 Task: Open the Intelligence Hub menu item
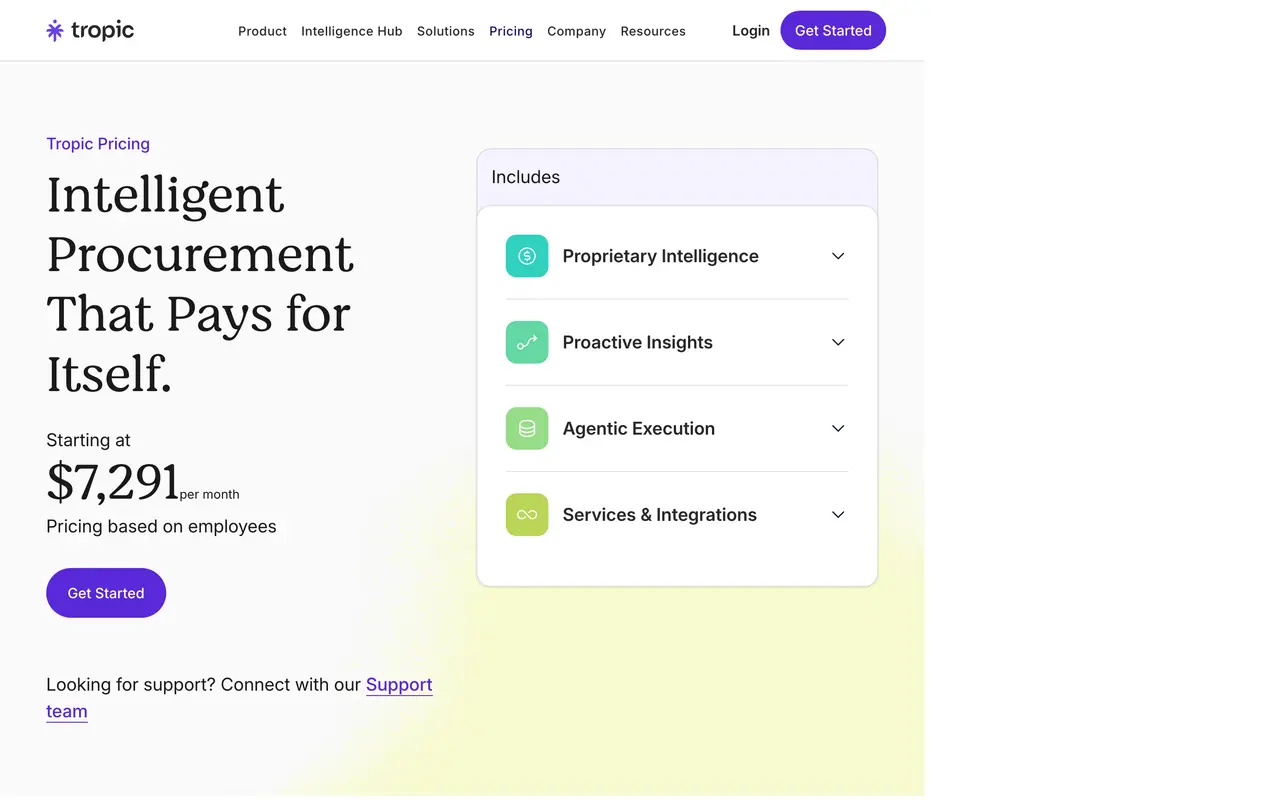click(x=352, y=31)
